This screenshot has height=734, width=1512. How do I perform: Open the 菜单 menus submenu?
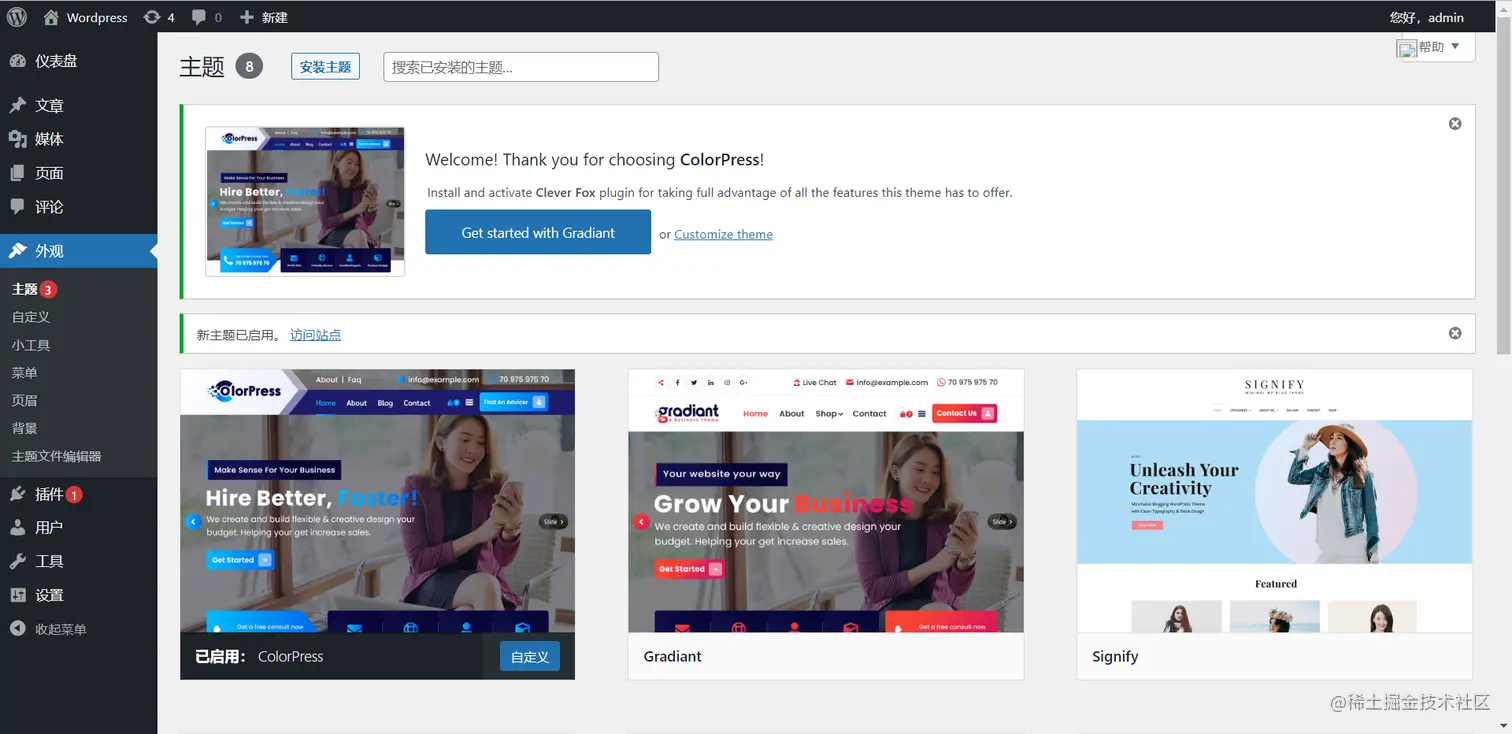25,373
